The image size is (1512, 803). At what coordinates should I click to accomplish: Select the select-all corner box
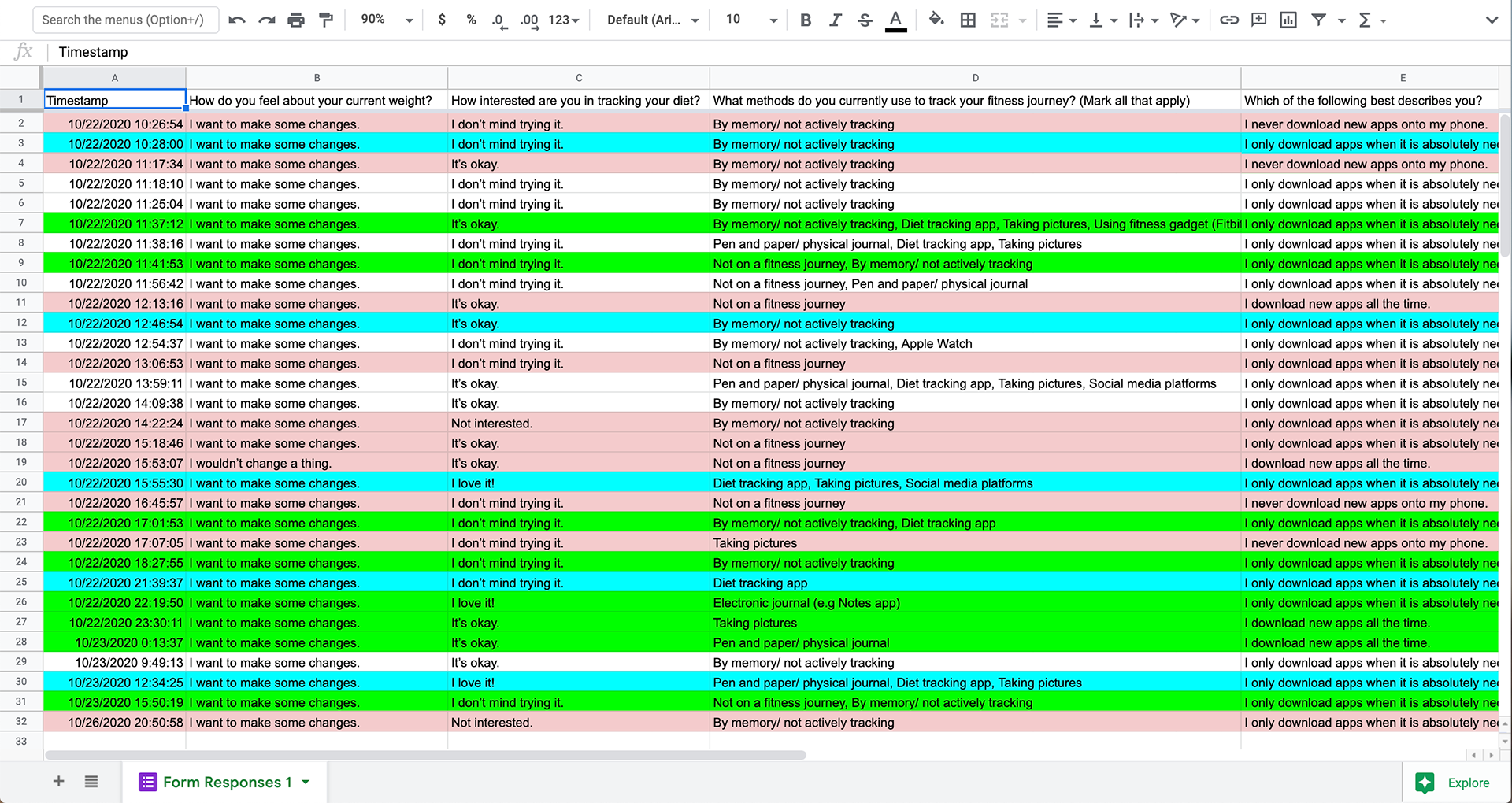point(20,78)
